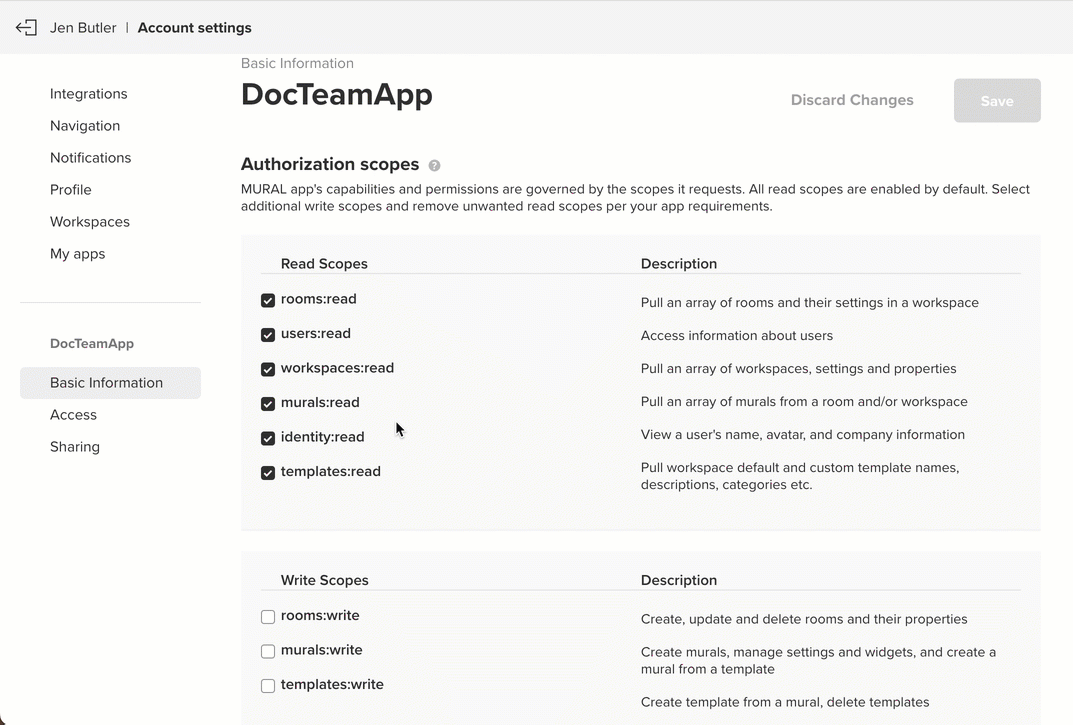Viewport: 1073px width, 725px height.
Task: Open Navigation settings in sidebar
Action: (x=85, y=126)
